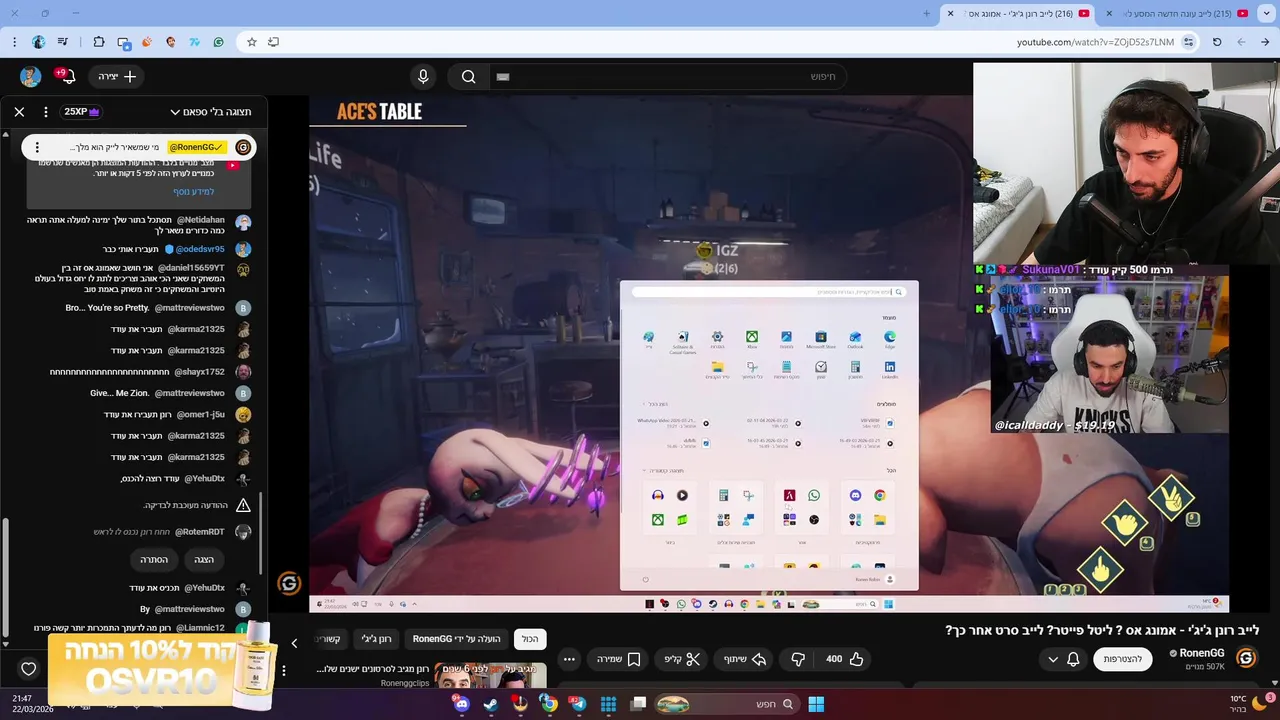Click the Share (שיתוף) button
Image resolution: width=1280 pixels, height=720 pixels.
pyautogui.click(x=745, y=659)
